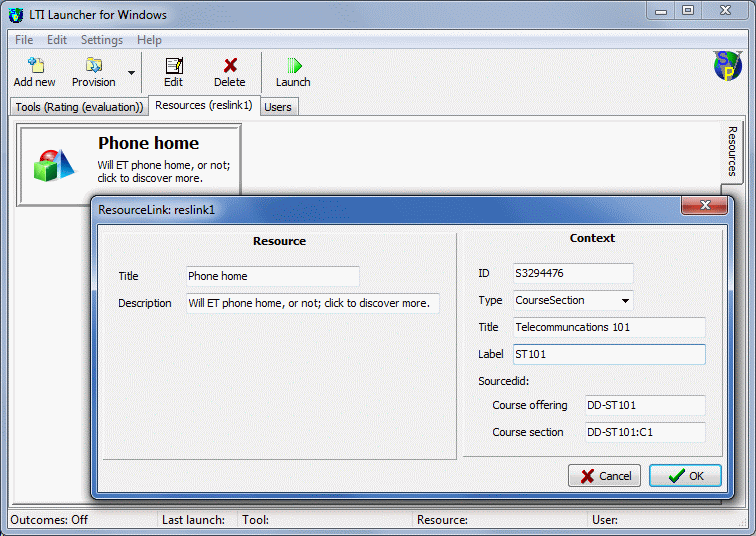Open the Edit menu
This screenshot has height=536, width=756.
coord(56,40)
